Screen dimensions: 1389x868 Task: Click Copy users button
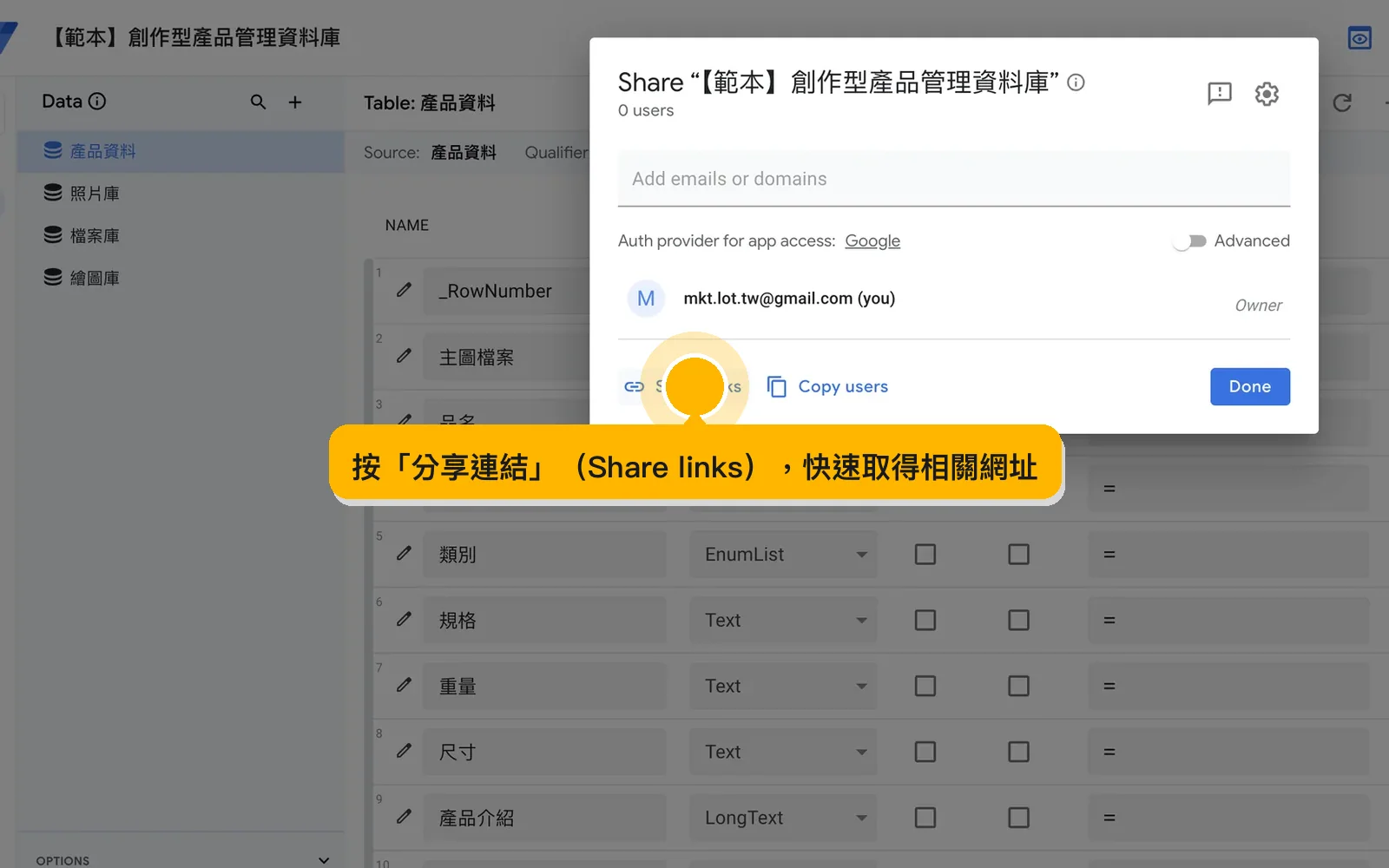click(827, 387)
